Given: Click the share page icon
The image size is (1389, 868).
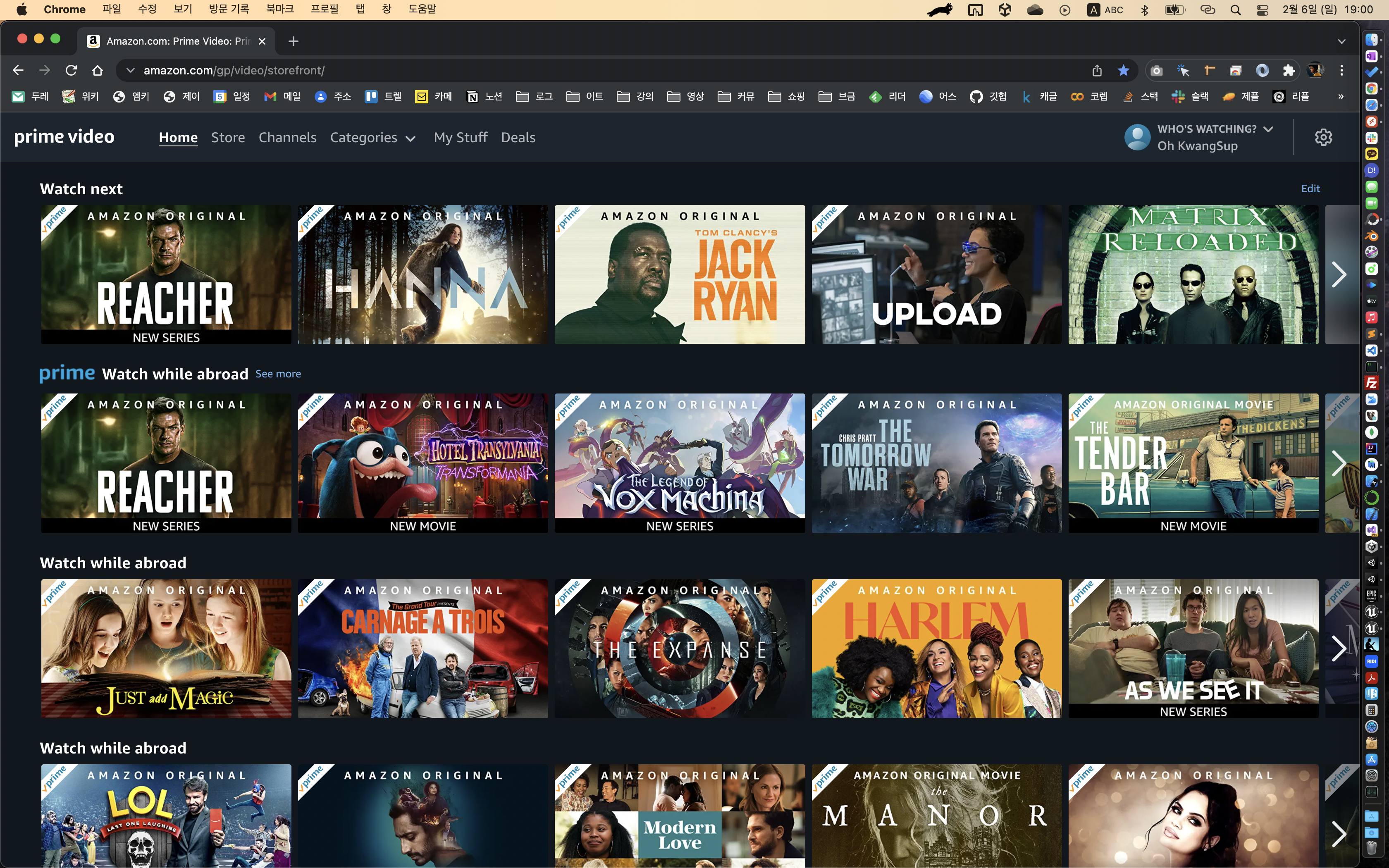Looking at the screenshot, I should click(x=1097, y=70).
